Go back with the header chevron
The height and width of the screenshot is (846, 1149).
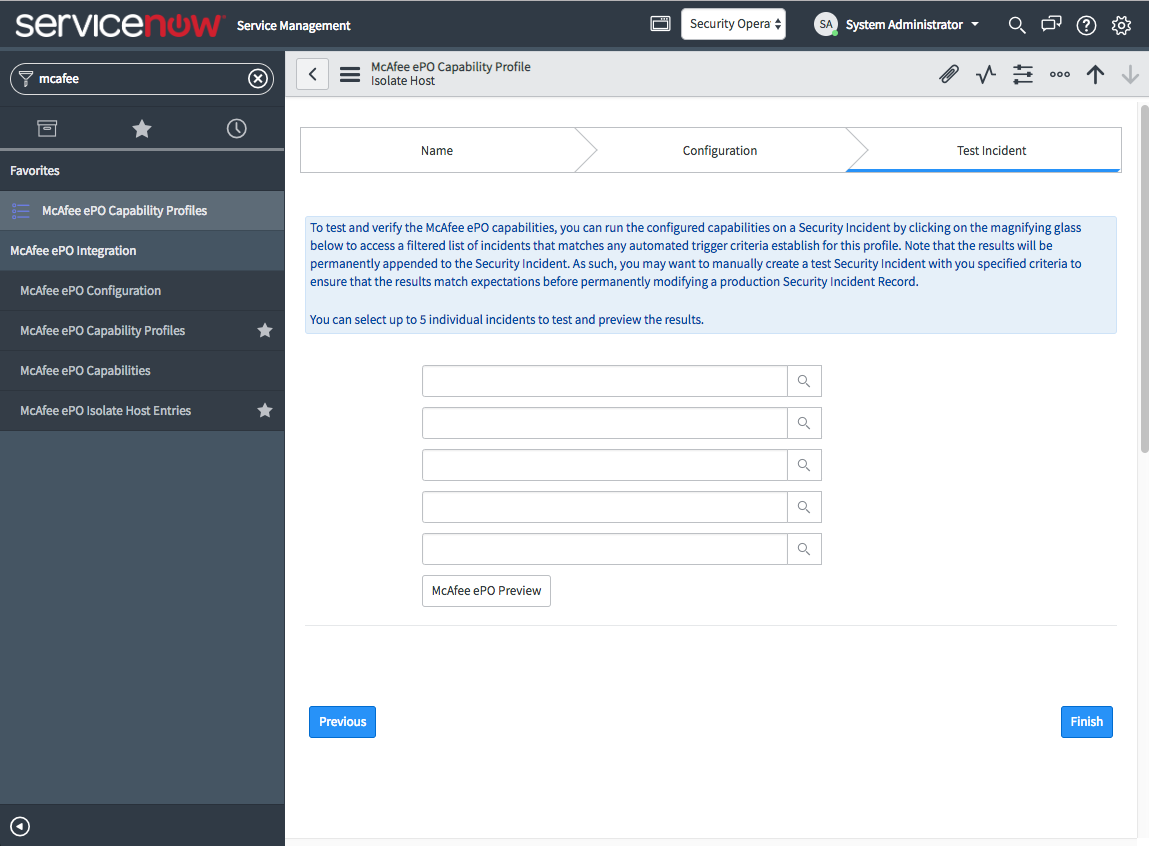[312, 74]
